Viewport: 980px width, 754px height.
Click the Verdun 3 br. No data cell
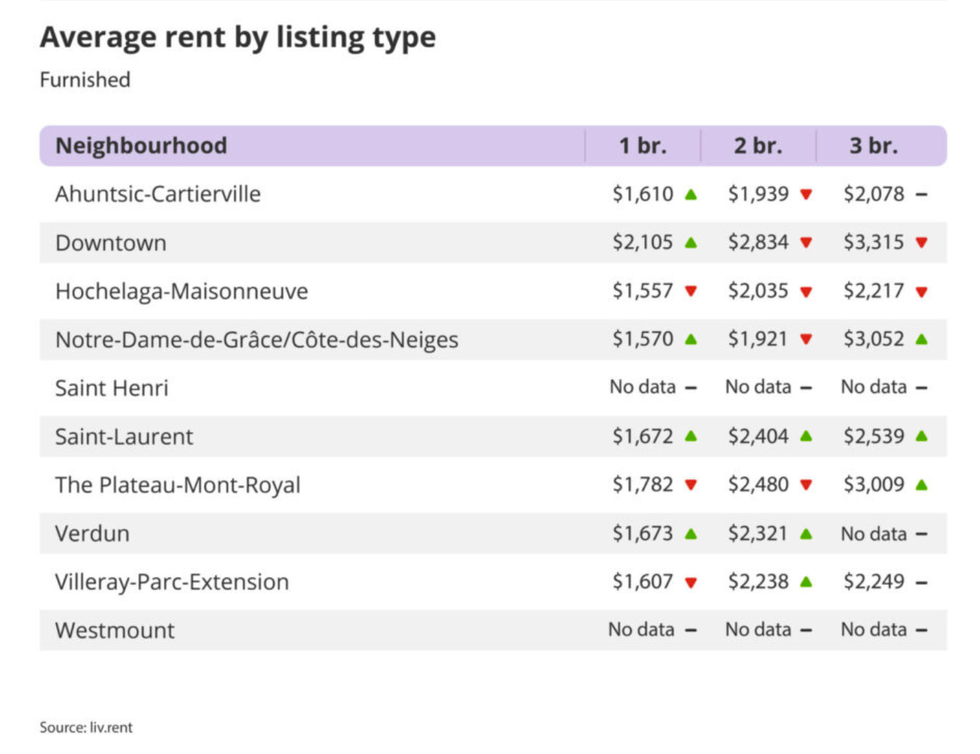[873, 534]
